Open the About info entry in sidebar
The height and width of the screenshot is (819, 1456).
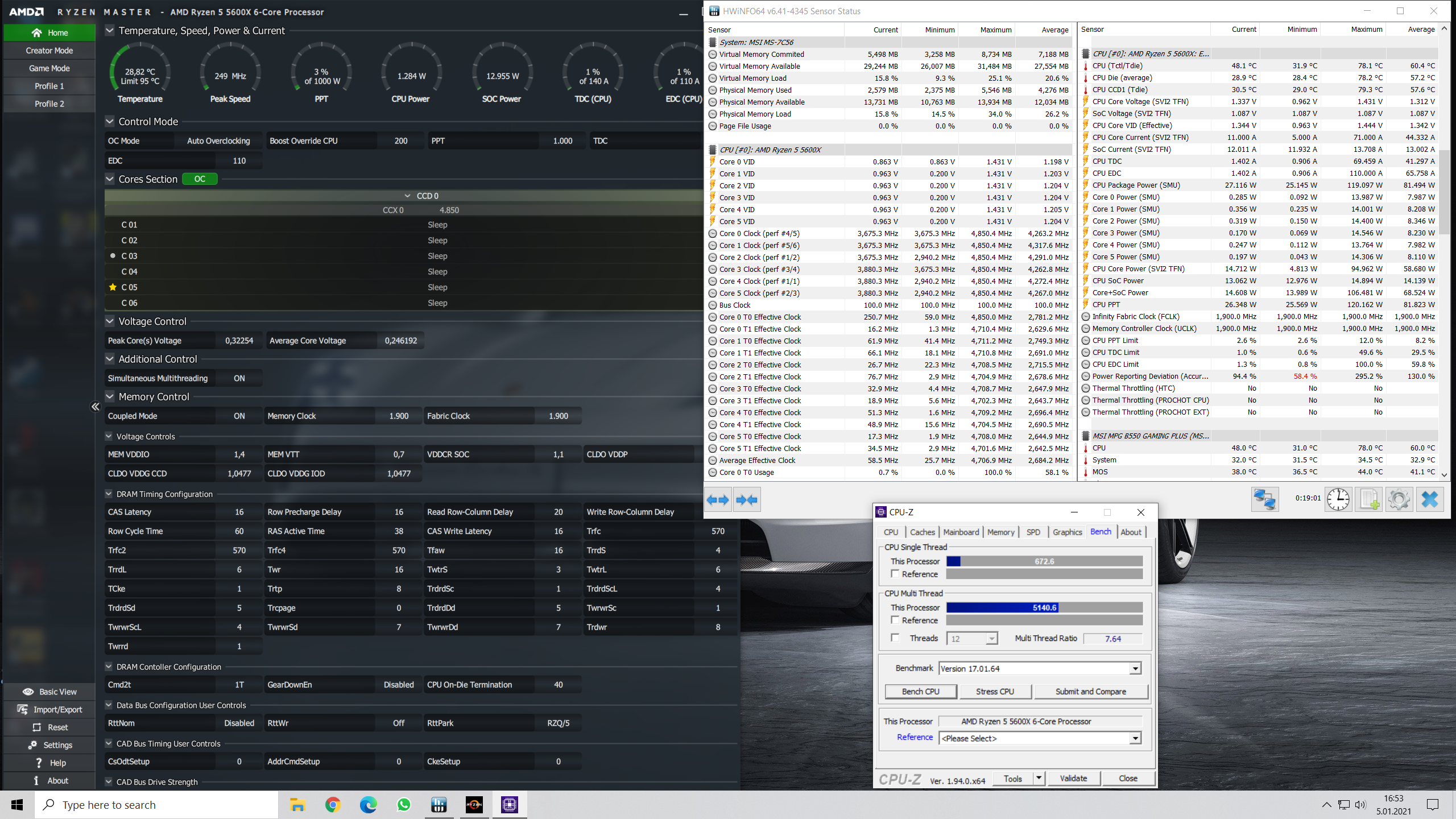36,780
